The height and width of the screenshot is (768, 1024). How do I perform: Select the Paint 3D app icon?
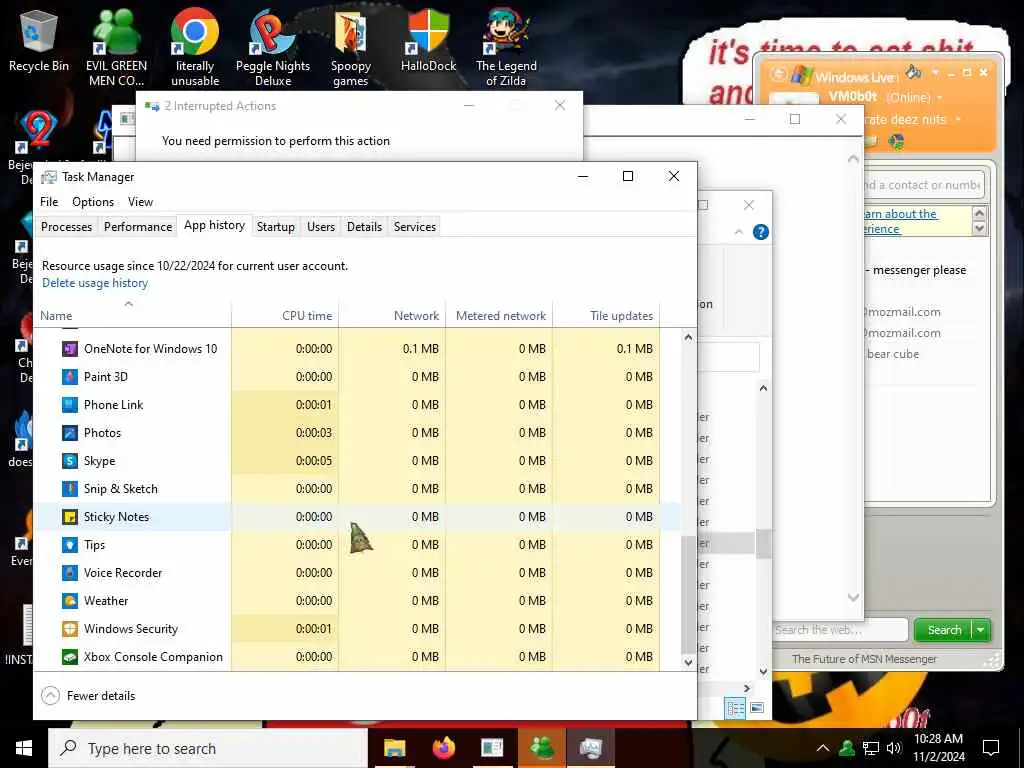70,377
